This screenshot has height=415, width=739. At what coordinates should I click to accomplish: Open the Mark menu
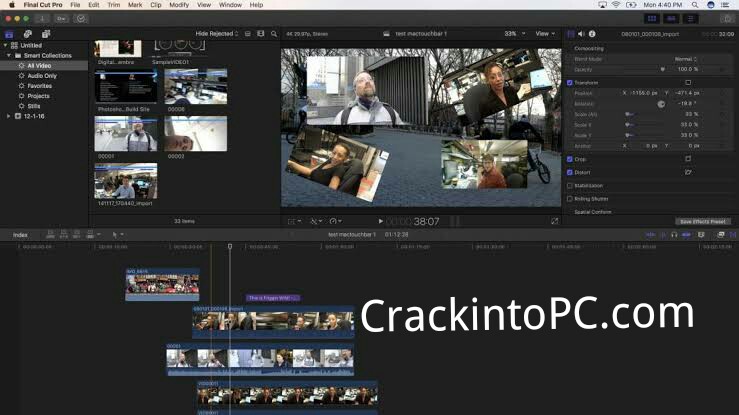(135, 5)
